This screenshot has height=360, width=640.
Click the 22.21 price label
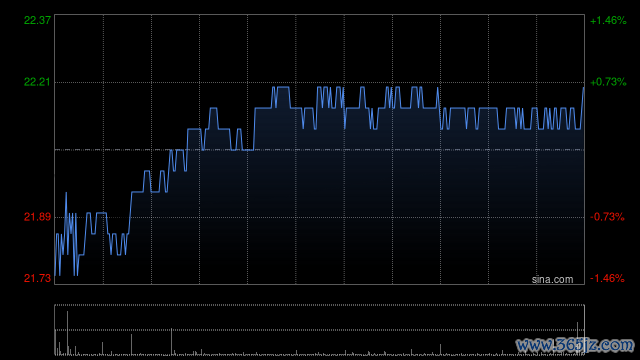point(37,82)
